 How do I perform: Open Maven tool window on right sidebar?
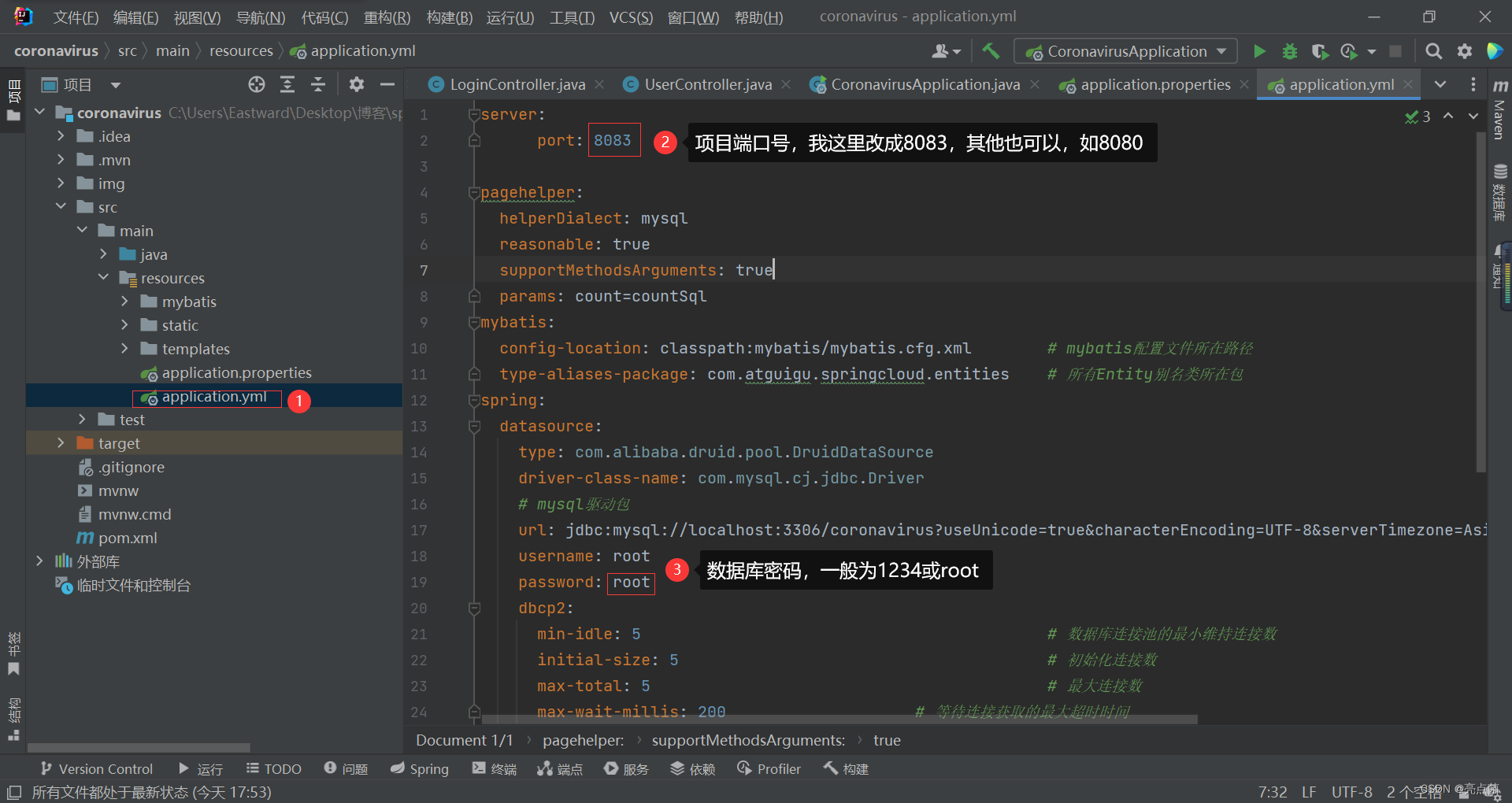pos(1499,110)
